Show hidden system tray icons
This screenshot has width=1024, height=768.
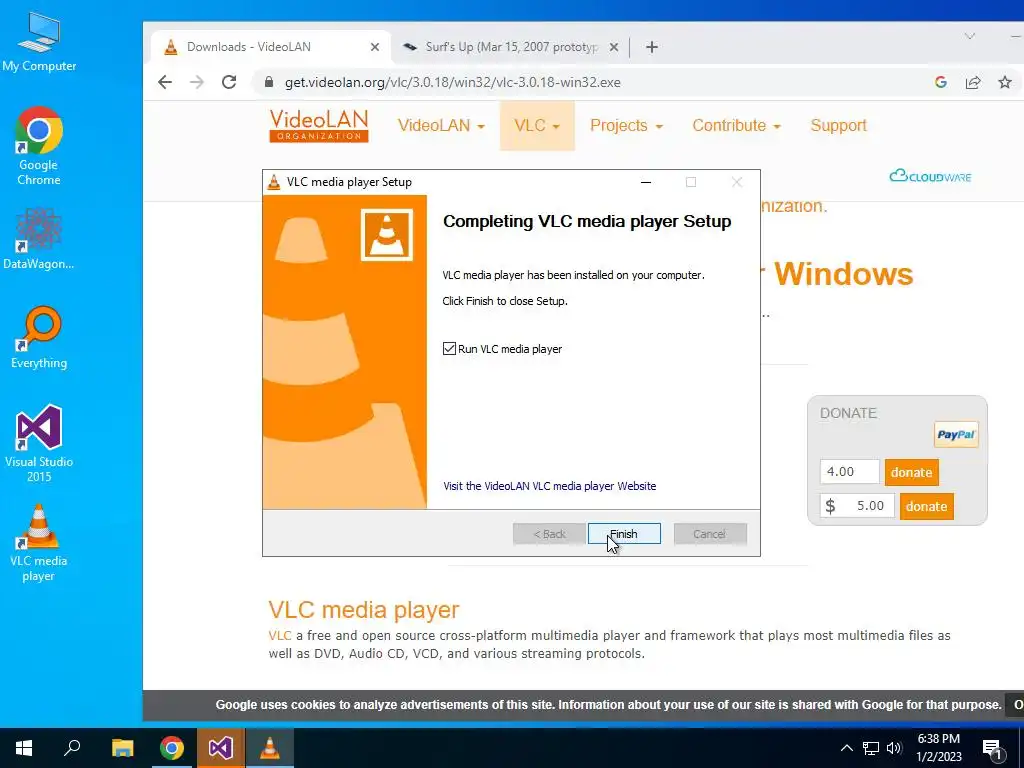846,748
